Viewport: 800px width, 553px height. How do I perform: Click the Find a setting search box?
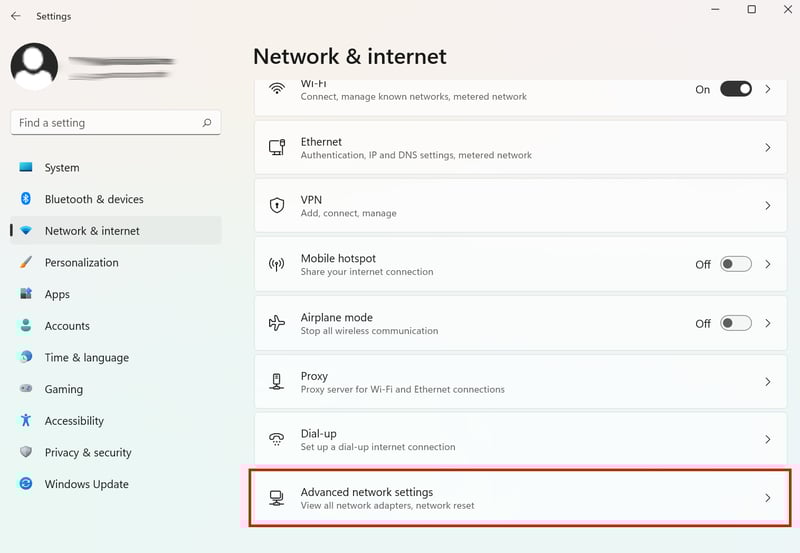tap(116, 122)
